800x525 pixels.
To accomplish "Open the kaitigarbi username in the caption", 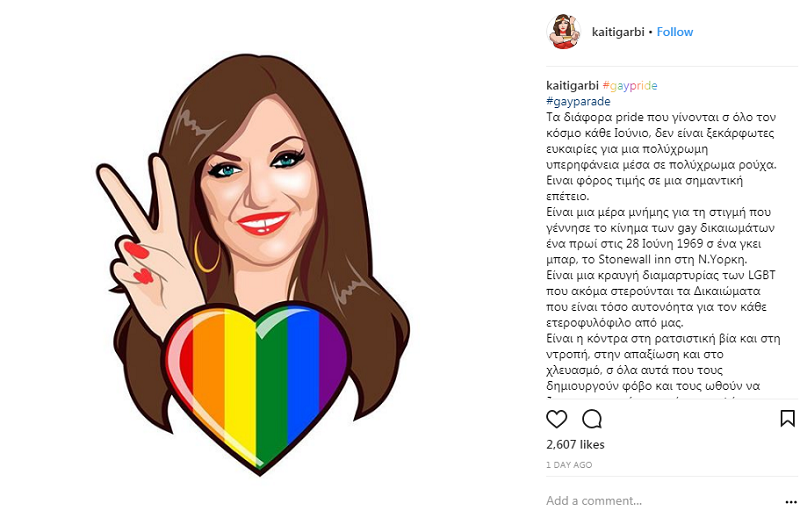I will pyautogui.click(x=572, y=85).
